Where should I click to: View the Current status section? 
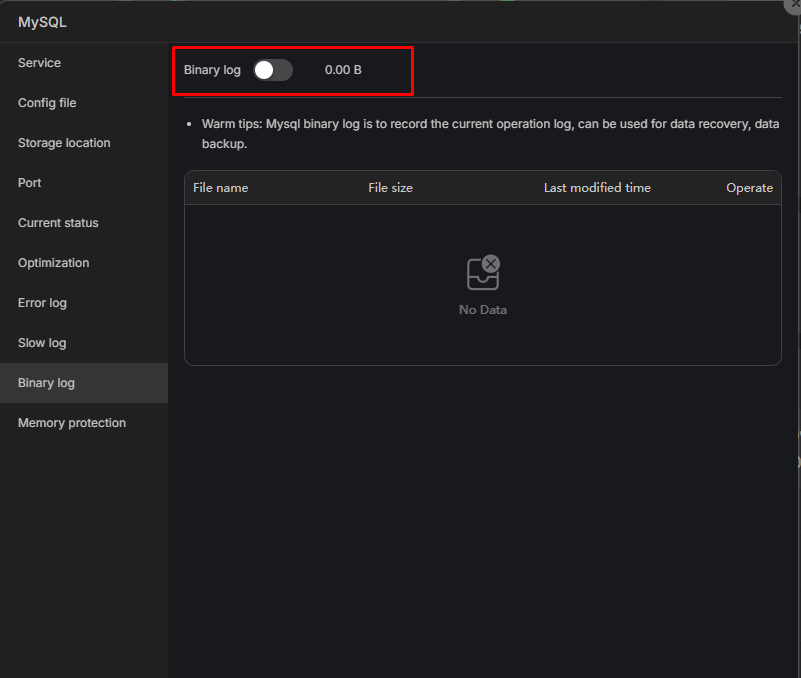click(84, 223)
